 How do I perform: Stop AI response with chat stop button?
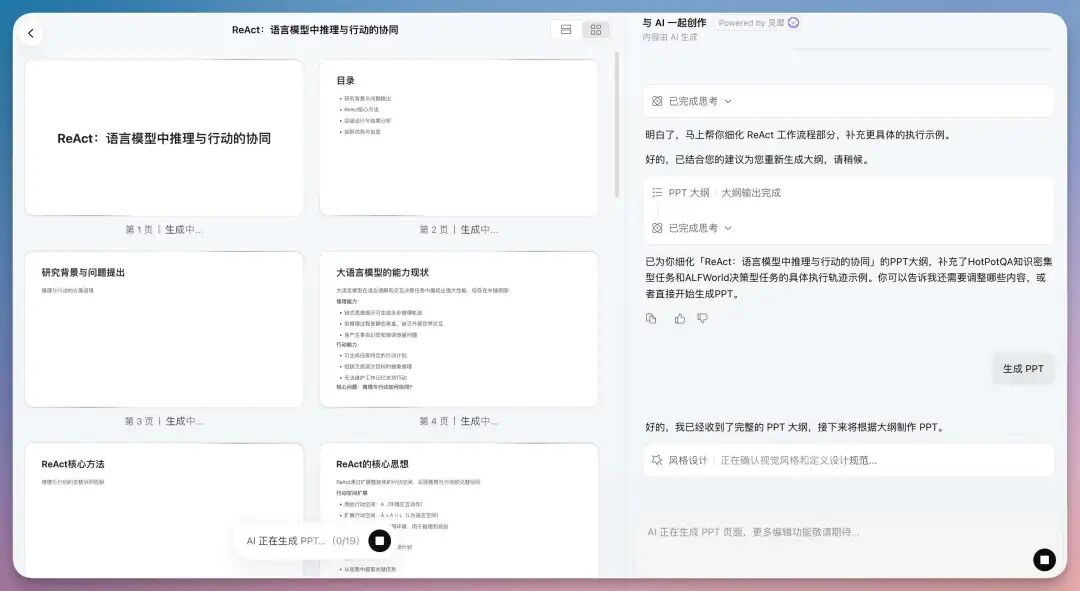1044,559
